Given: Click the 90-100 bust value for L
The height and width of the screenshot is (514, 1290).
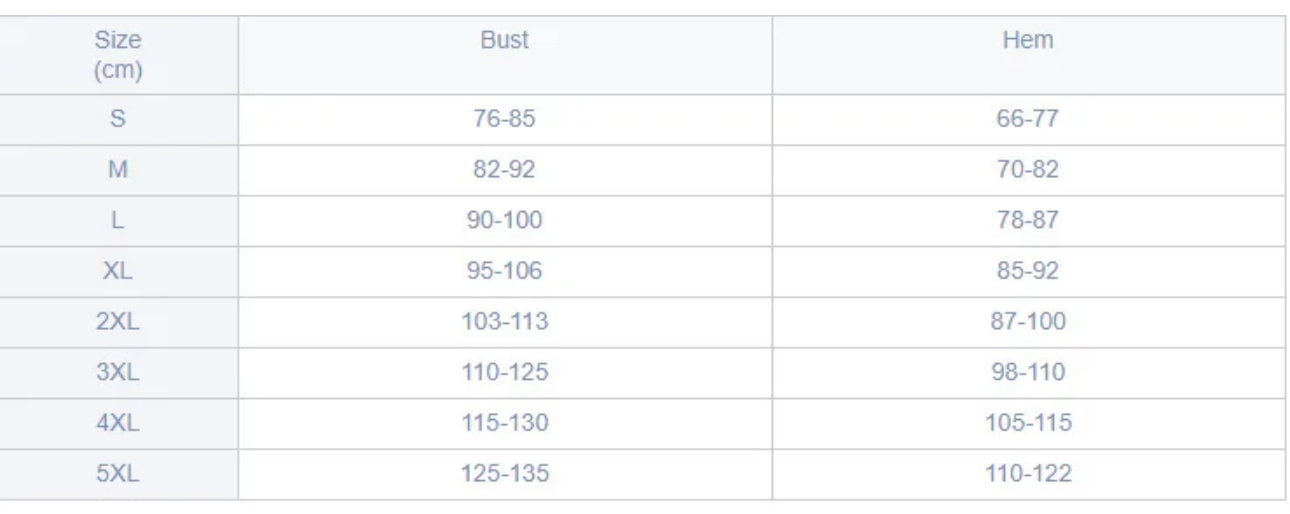Looking at the screenshot, I should pyautogui.click(x=504, y=220).
